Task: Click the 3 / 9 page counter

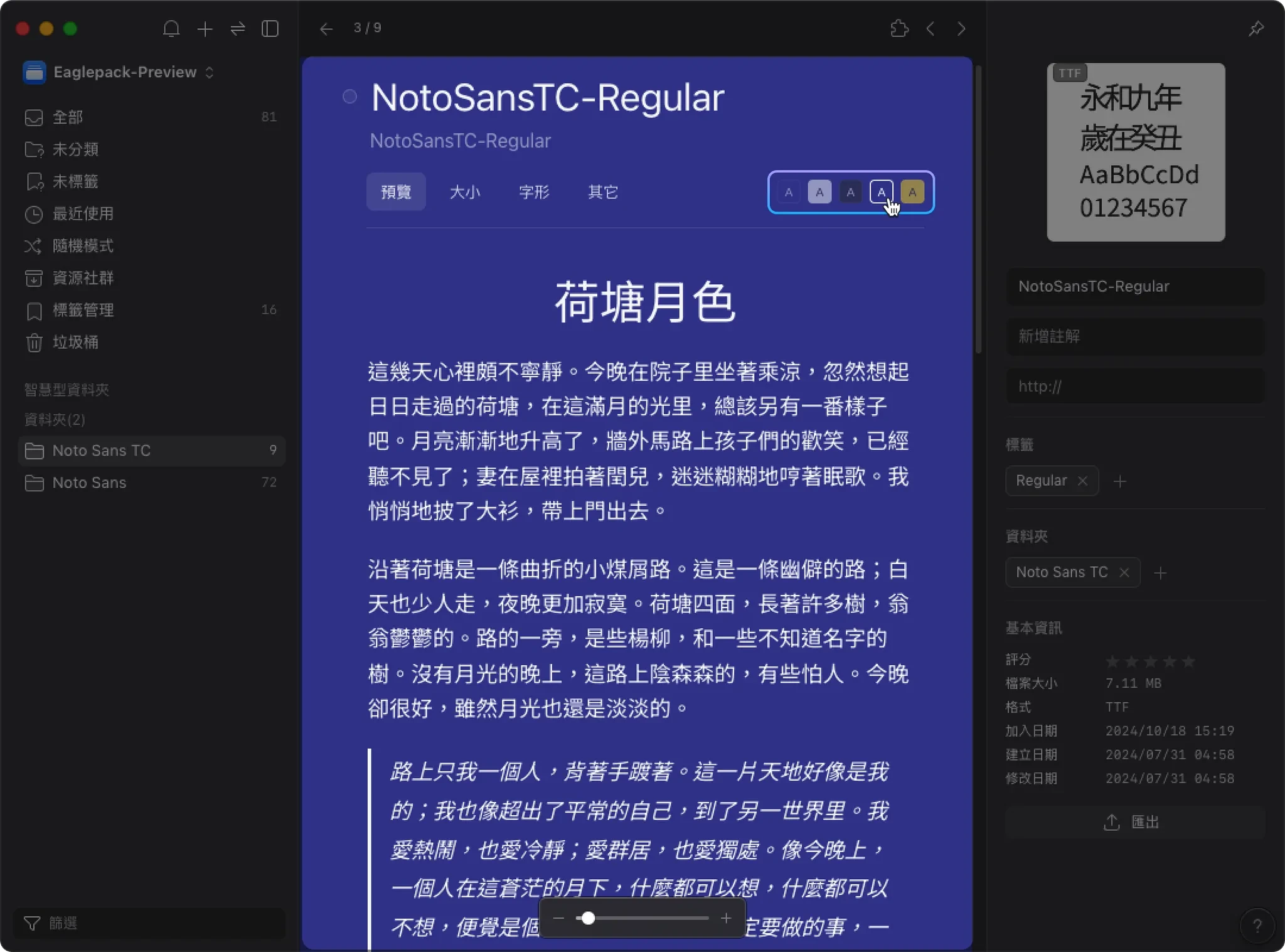Action: click(367, 28)
